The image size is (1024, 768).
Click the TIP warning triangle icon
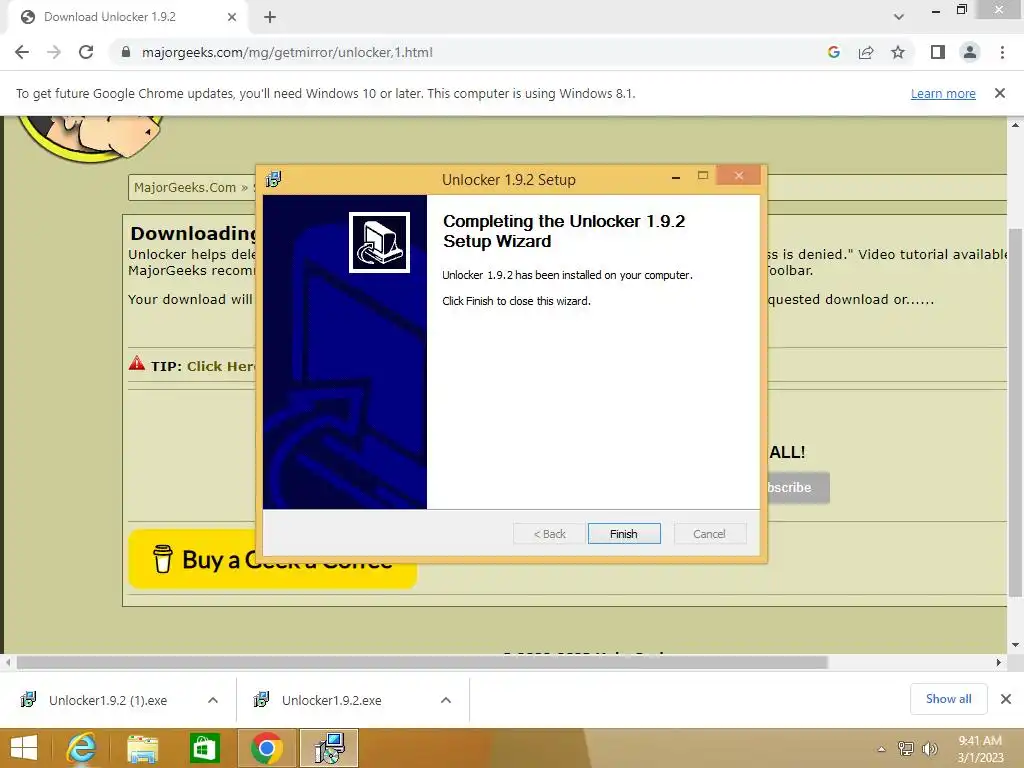[x=136, y=364]
